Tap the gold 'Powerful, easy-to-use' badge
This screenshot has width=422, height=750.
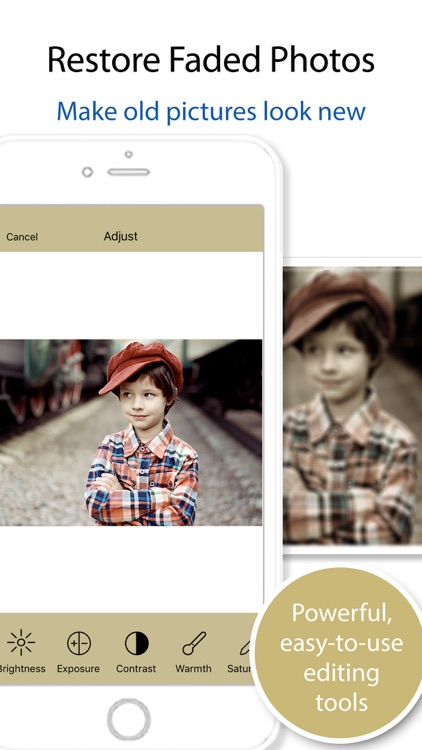(x=340, y=657)
